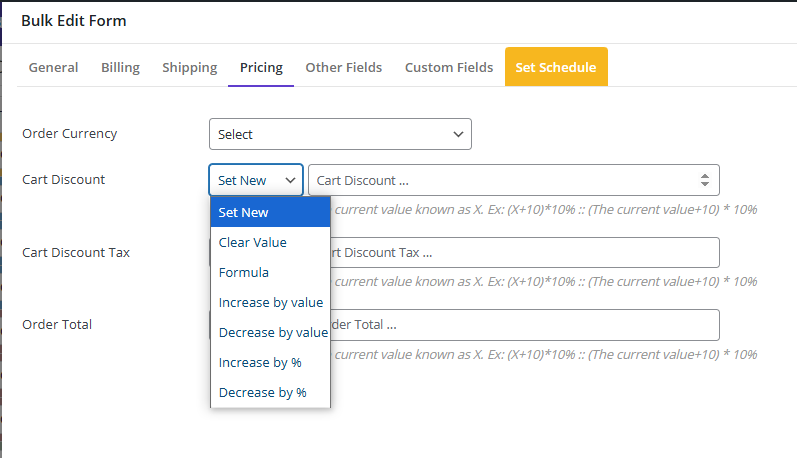This screenshot has width=797, height=458.
Task: Click the Order Total input field
Action: pos(520,325)
